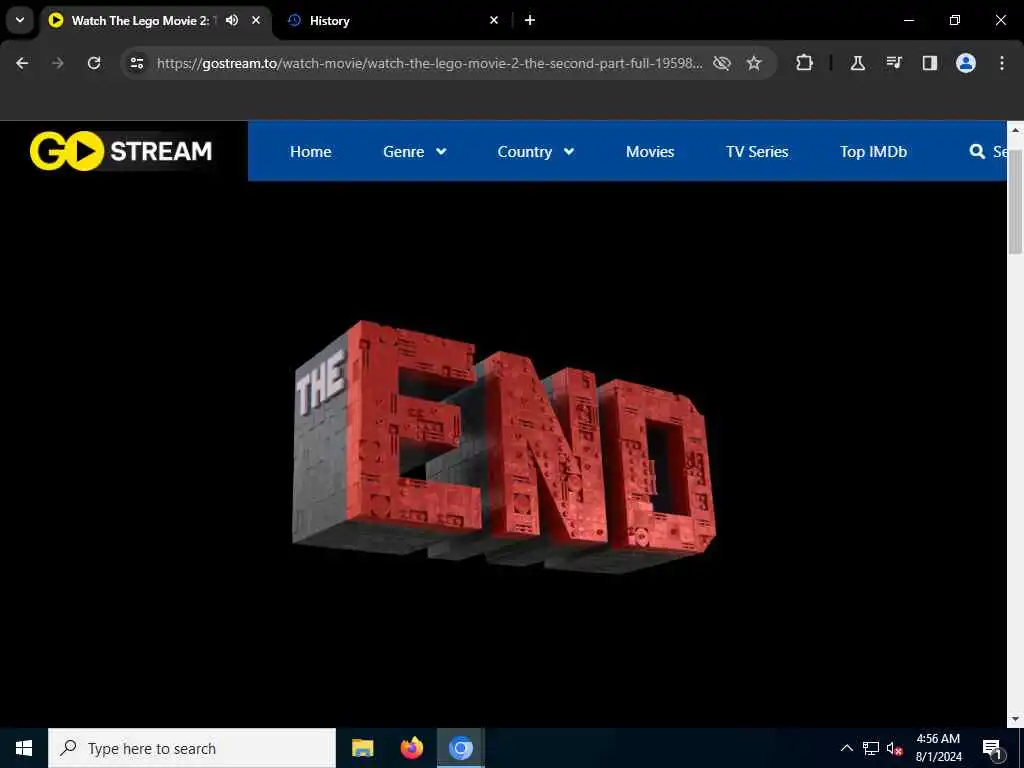The image size is (1024, 768).
Task: Open the notification center icon
Action: (992, 748)
